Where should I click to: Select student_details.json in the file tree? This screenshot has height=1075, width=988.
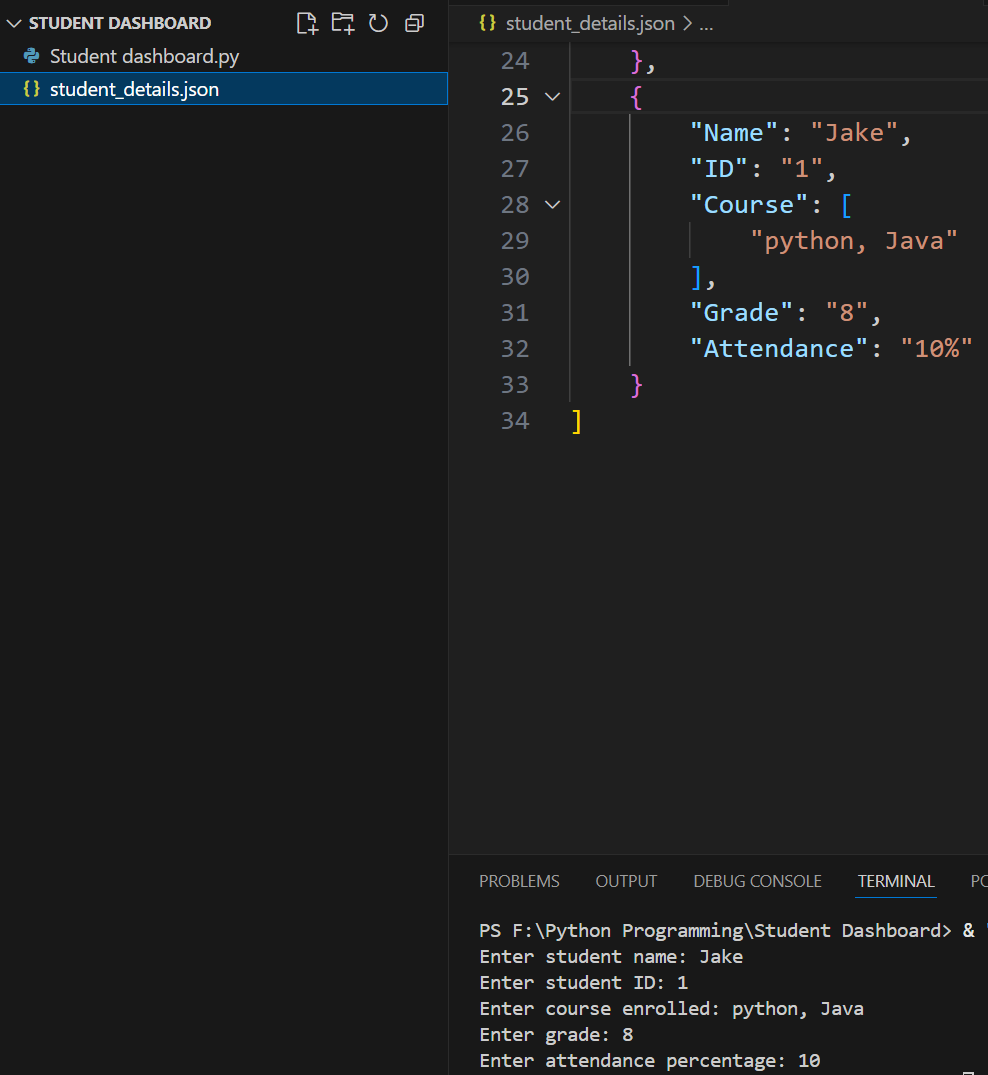[134, 89]
